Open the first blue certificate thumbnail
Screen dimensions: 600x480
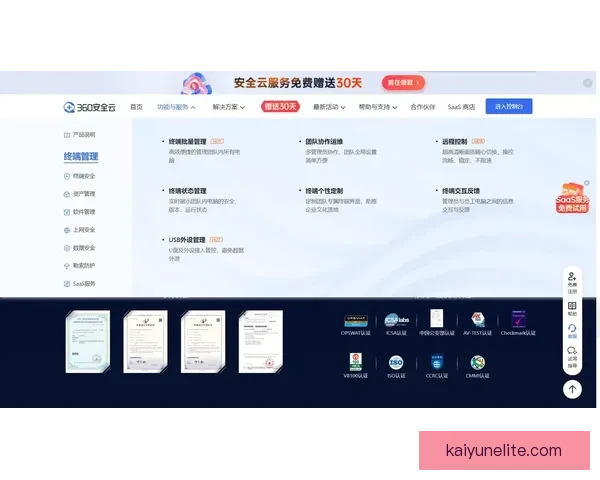pos(88,341)
